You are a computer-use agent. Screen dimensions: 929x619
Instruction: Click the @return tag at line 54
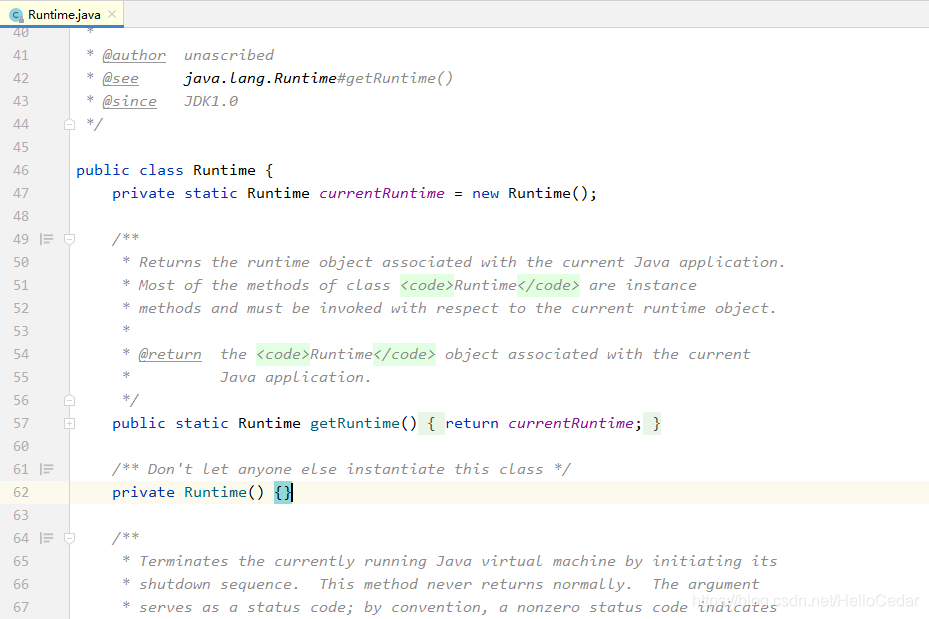pyautogui.click(x=169, y=354)
